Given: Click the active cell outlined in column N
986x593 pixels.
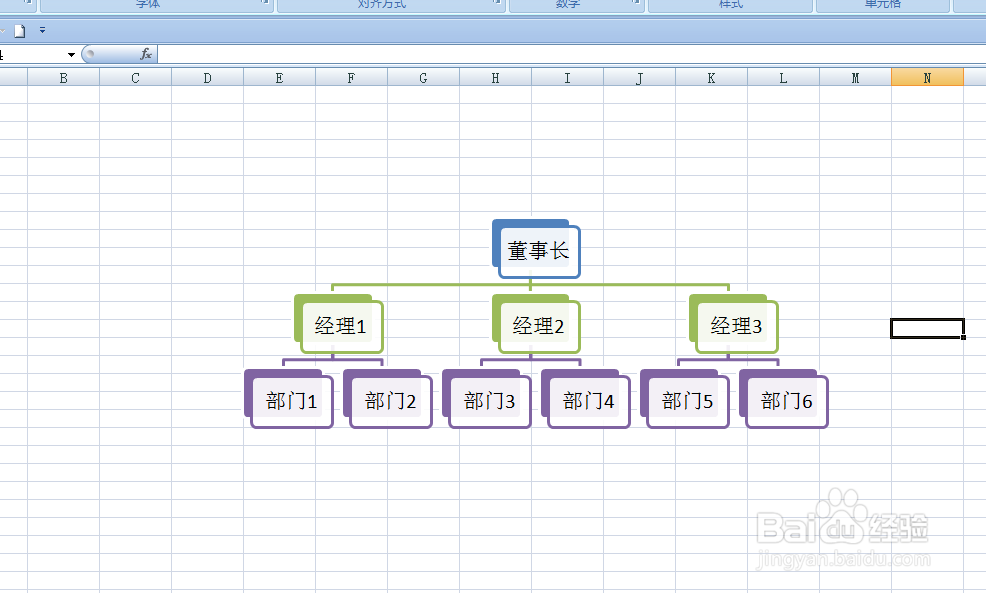Looking at the screenshot, I should click(928, 328).
